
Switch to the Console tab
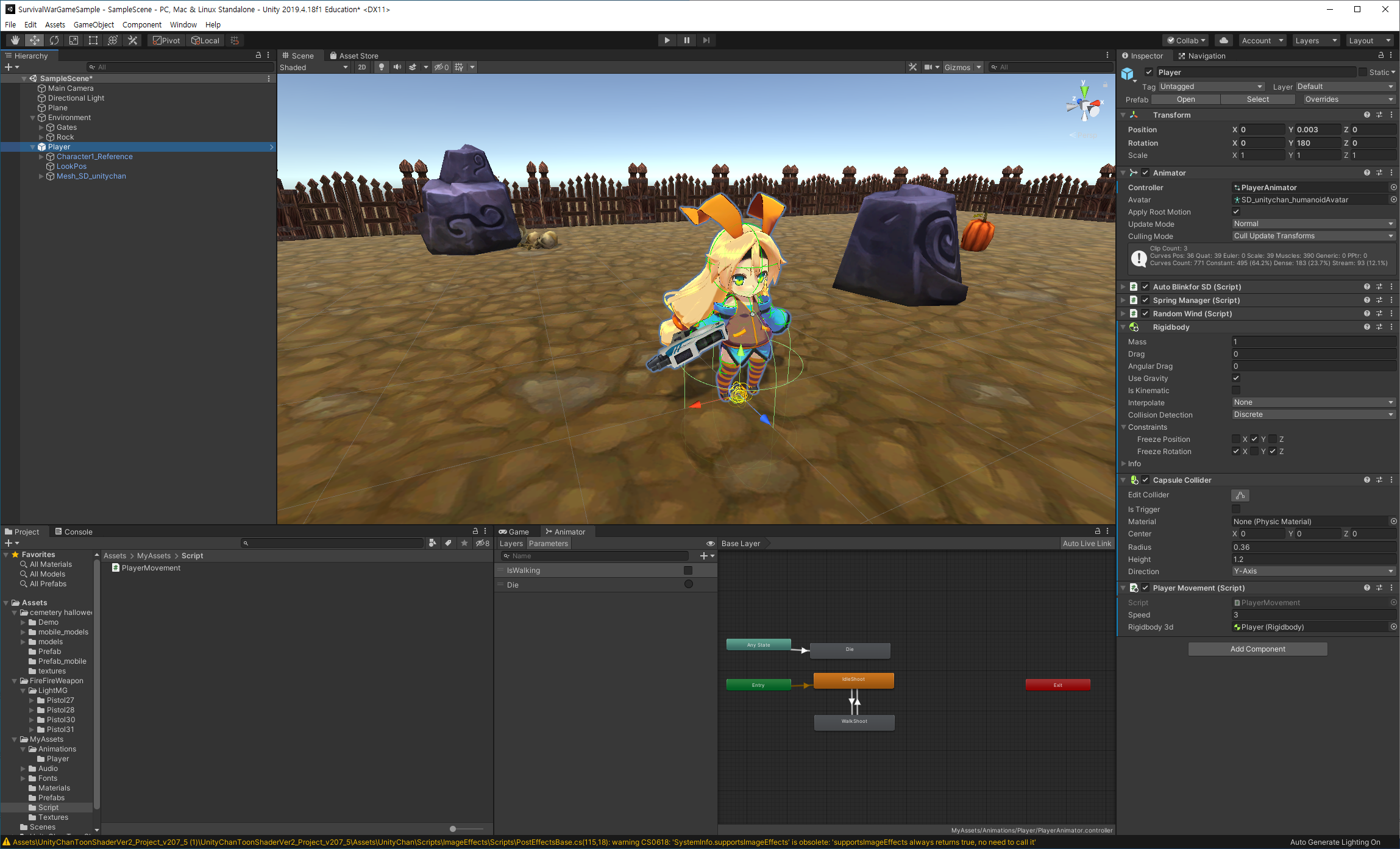click(74, 531)
